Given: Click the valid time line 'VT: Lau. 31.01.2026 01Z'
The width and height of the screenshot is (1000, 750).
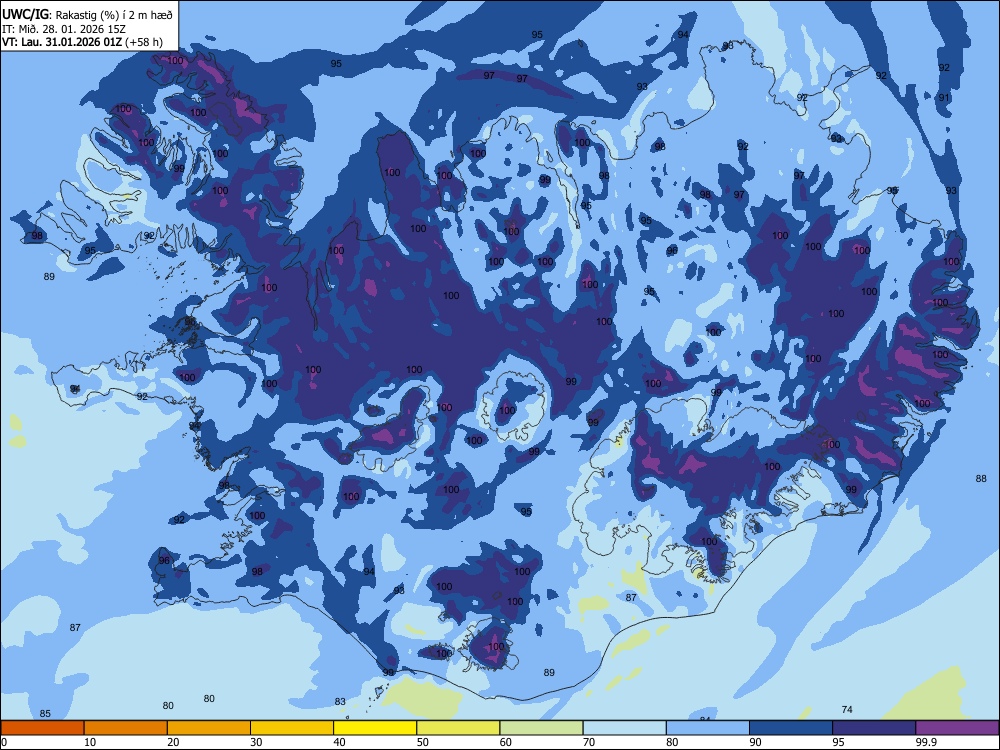Looking at the screenshot, I should [62, 42].
